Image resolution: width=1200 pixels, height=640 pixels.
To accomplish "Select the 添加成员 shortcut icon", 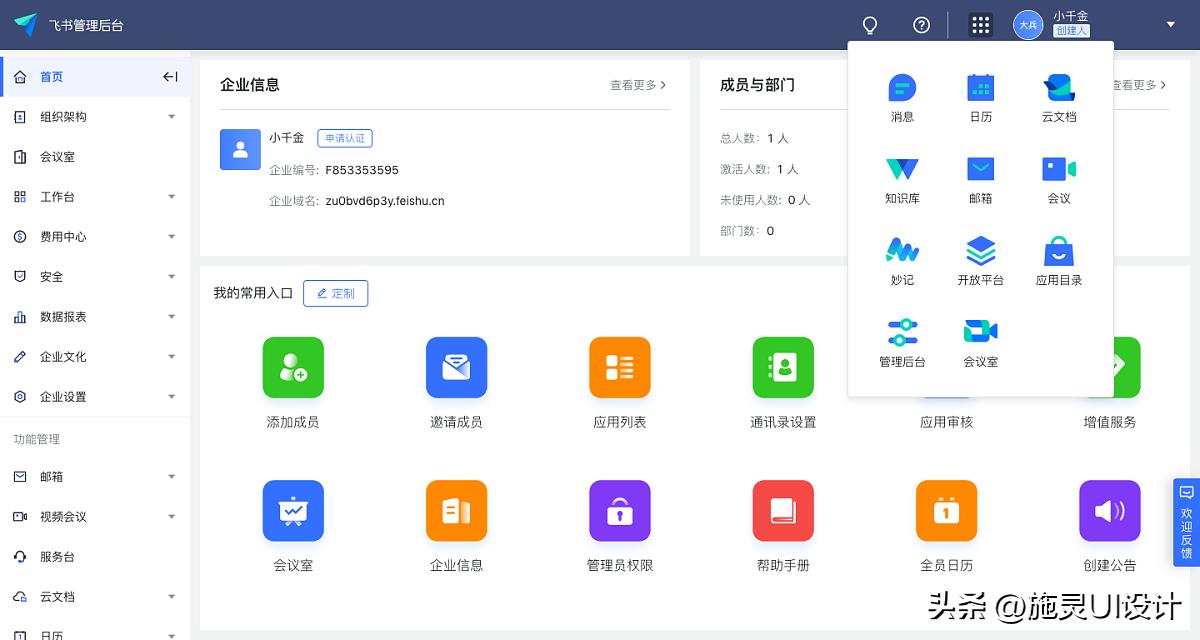I will coord(293,367).
